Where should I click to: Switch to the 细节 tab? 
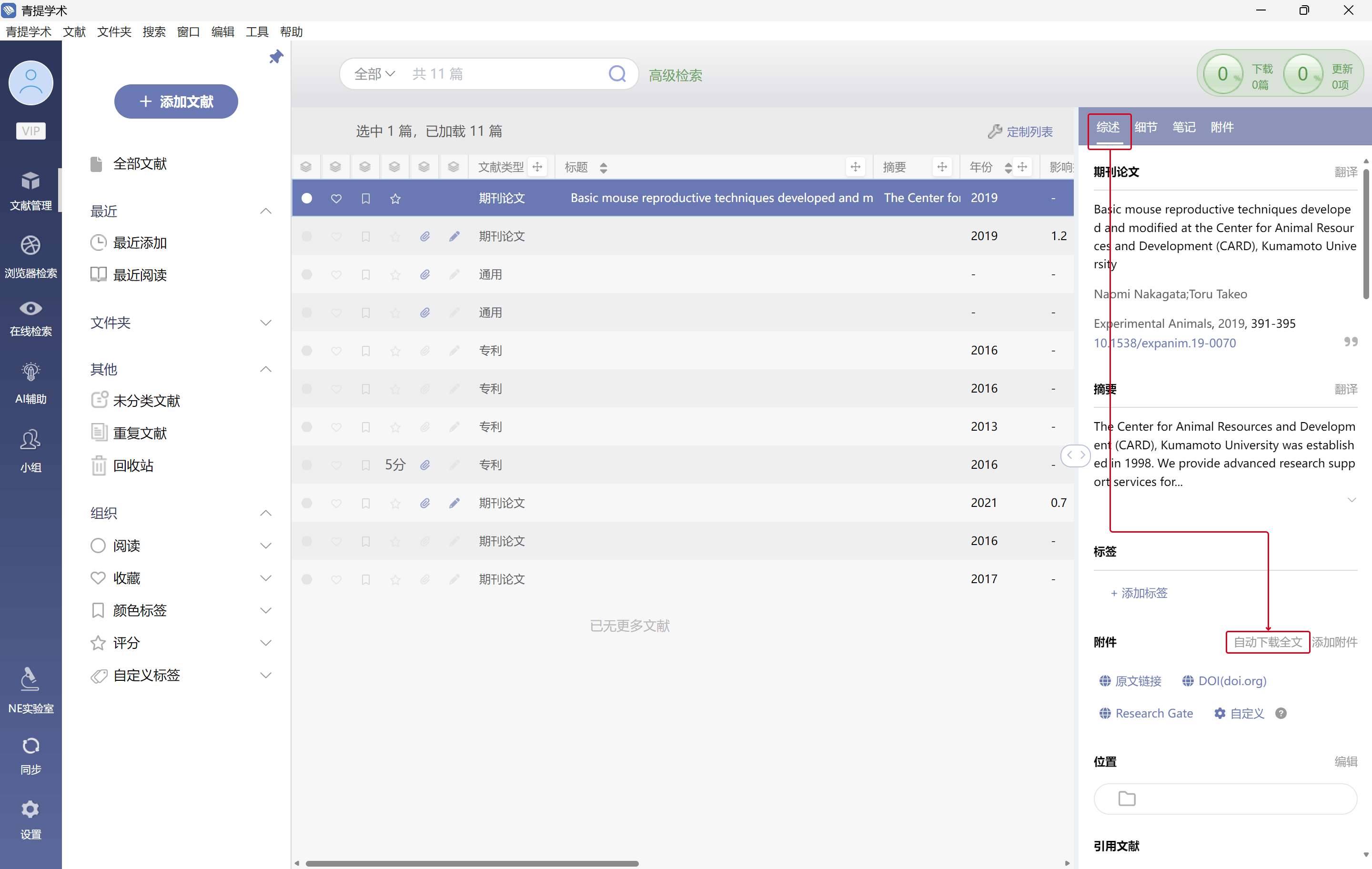tap(1145, 127)
